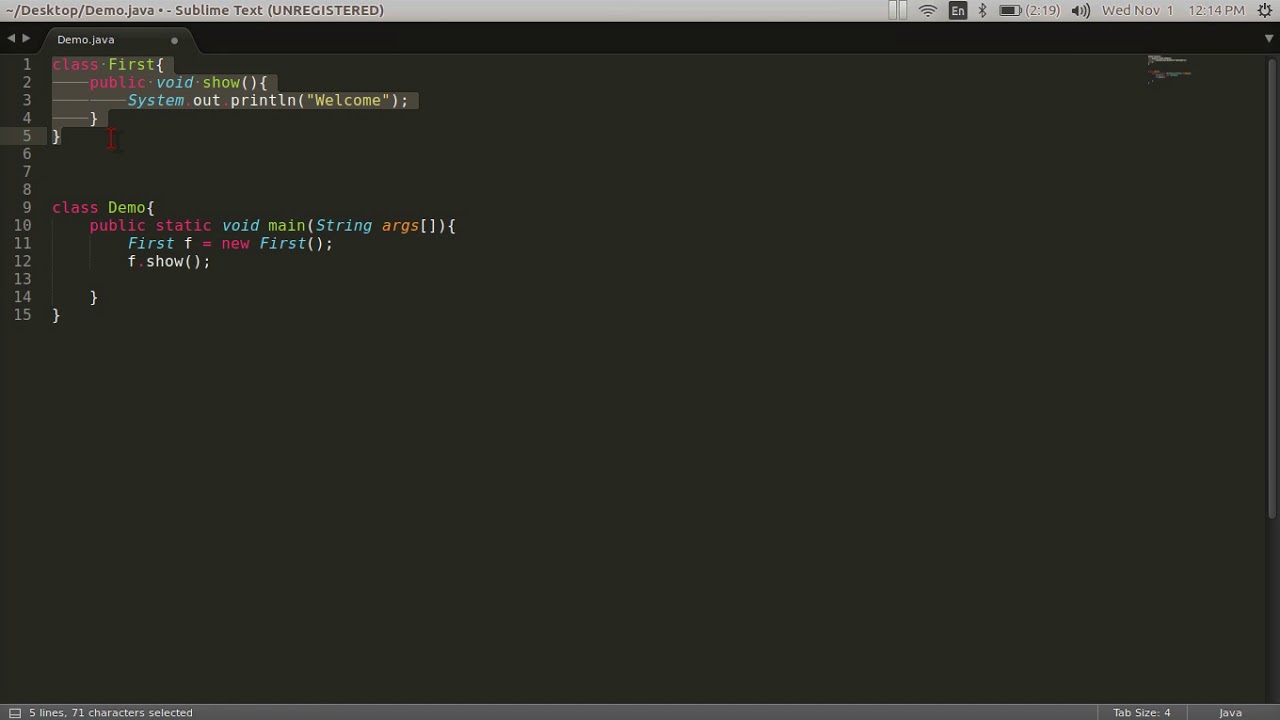Go to previous tab arrow
Viewport: 1280px width, 720px height.
point(10,39)
